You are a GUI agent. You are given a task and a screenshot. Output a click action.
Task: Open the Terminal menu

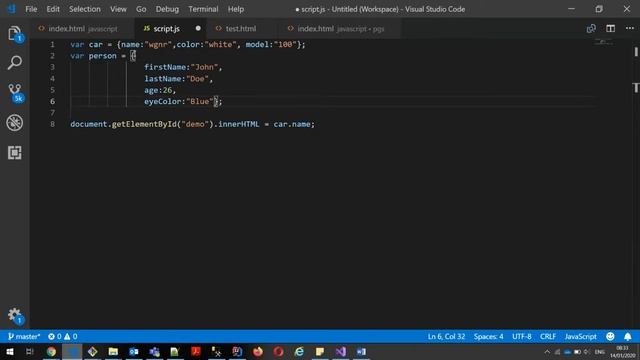(203, 9)
